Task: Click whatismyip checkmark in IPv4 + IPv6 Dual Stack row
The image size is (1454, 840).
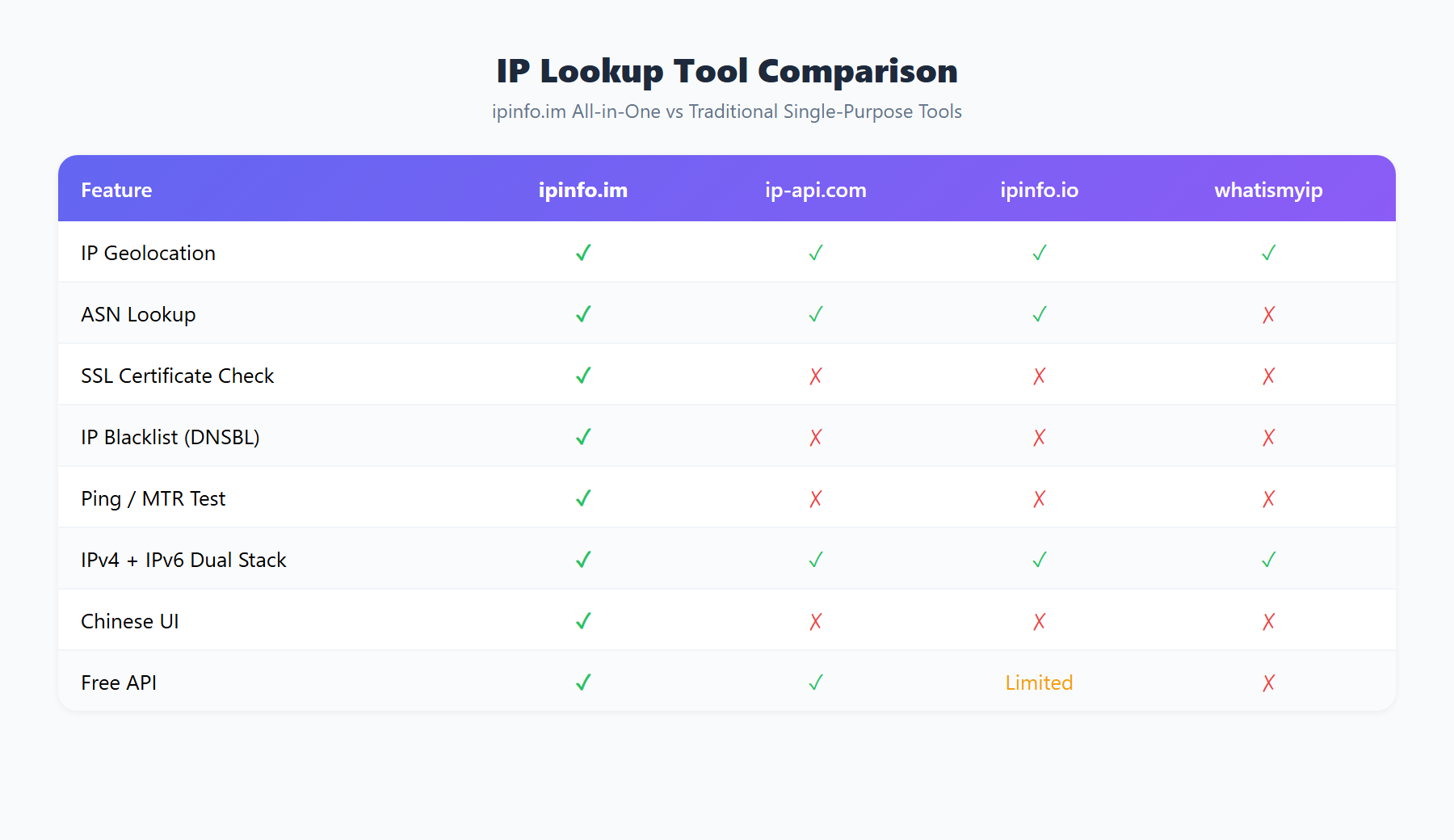Action: (1269, 560)
